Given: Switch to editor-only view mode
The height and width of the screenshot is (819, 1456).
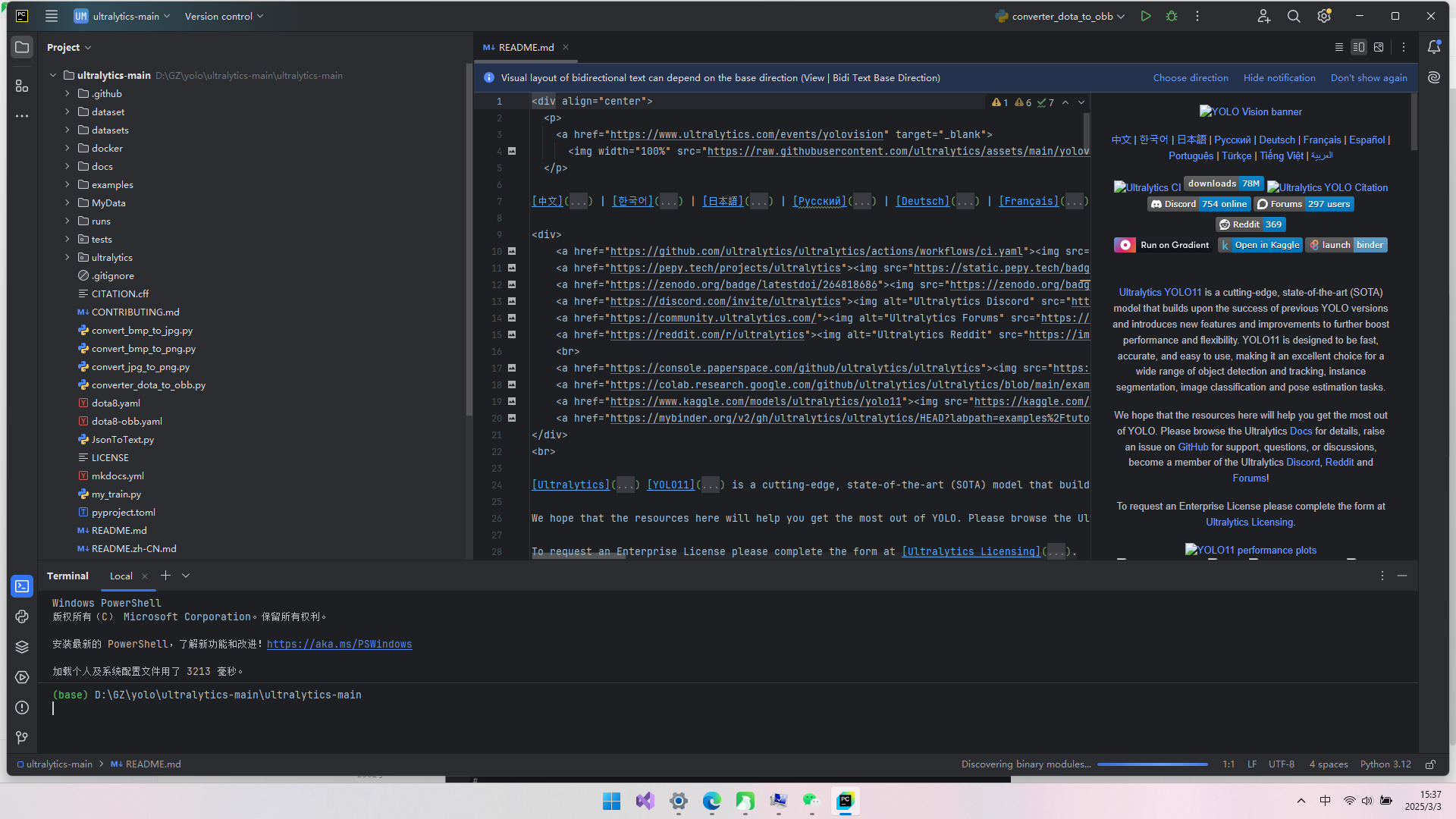Looking at the screenshot, I should (1339, 47).
